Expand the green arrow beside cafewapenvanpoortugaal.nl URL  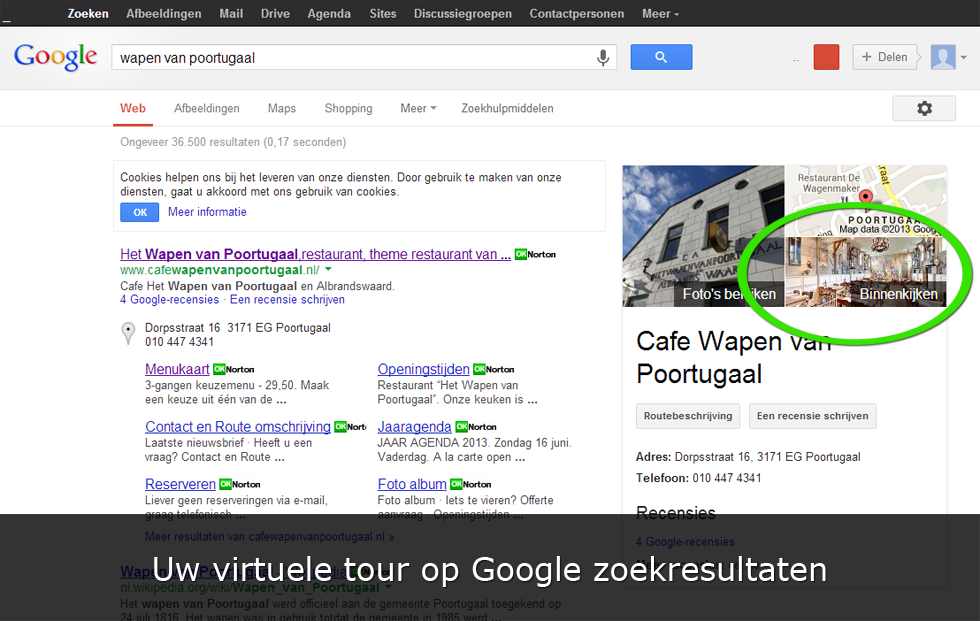tap(328, 270)
